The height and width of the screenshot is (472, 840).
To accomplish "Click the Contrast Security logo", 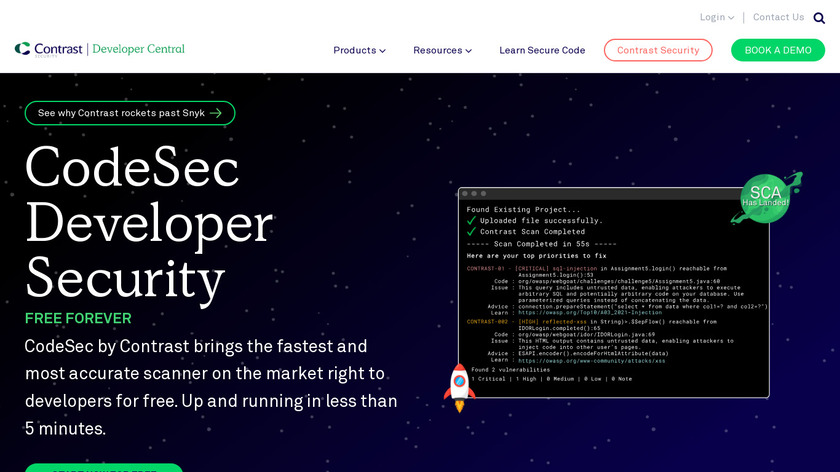I will (x=49, y=49).
